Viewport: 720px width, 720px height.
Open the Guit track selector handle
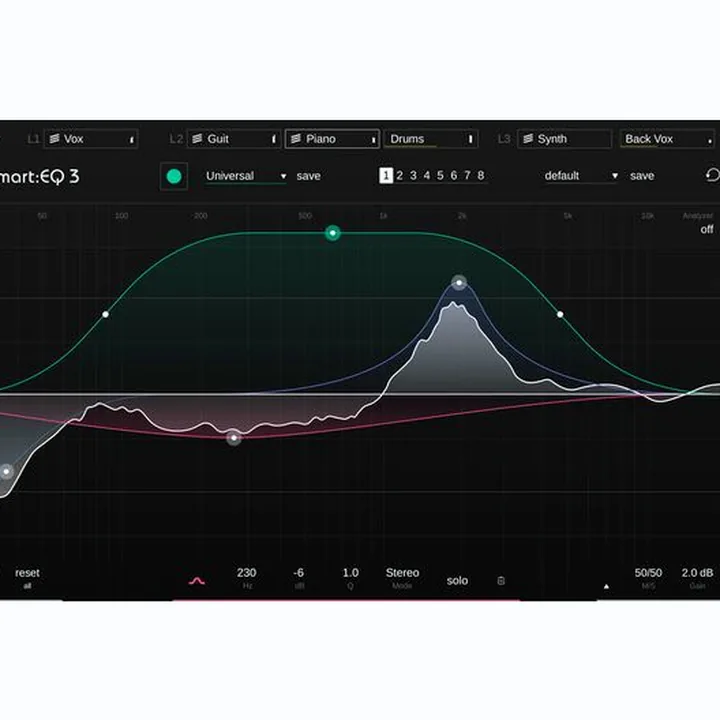(x=274, y=139)
